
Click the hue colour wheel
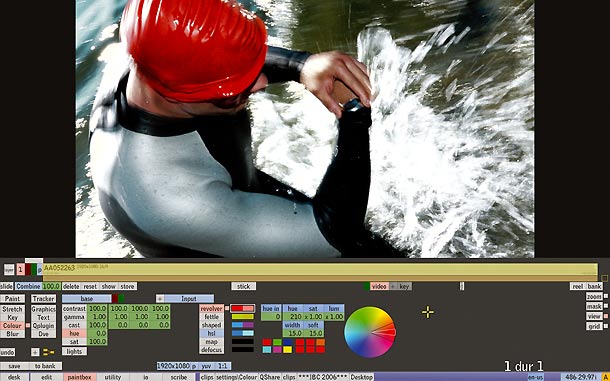370,332
